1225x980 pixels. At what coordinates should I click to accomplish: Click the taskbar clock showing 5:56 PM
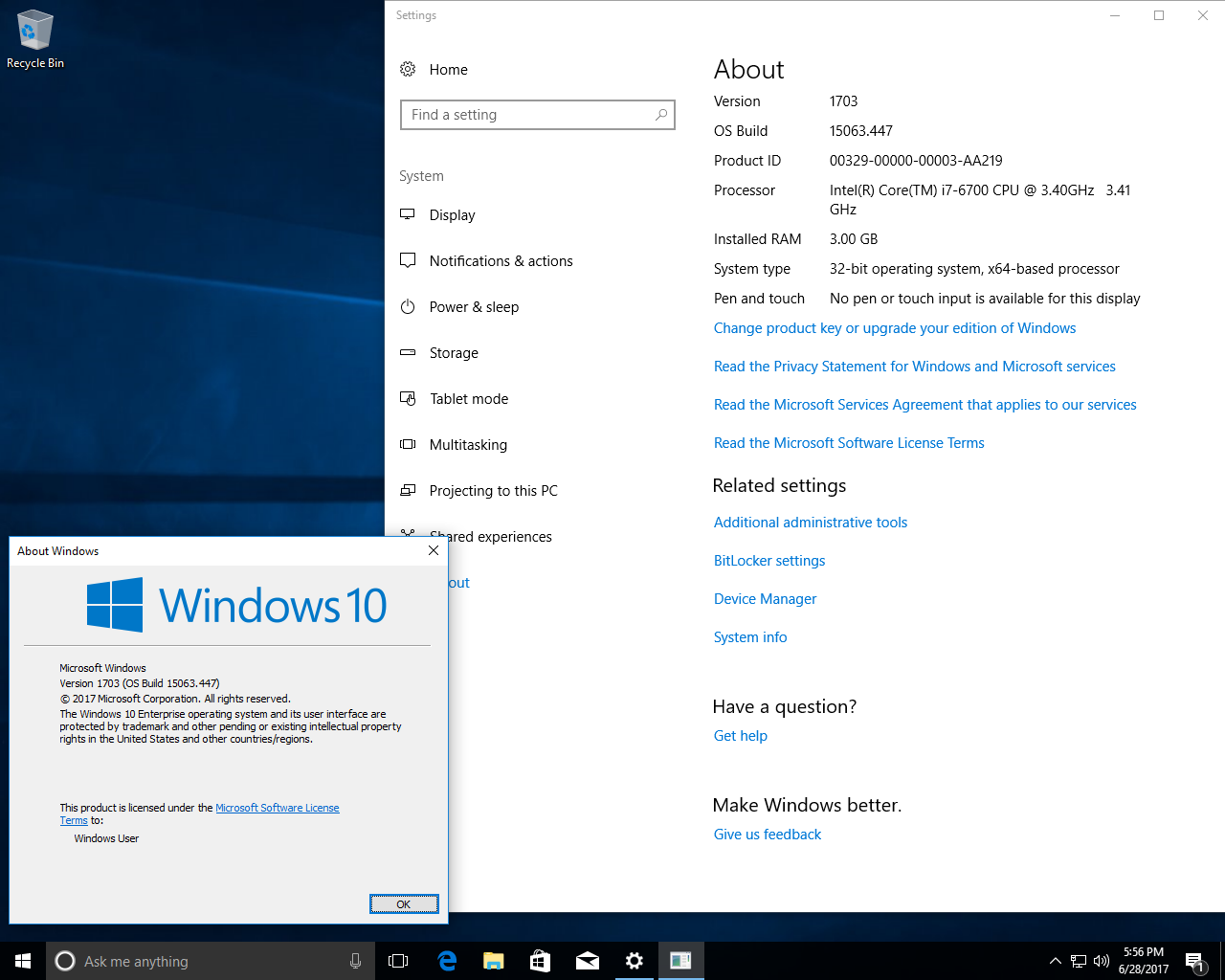(x=1144, y=961)
